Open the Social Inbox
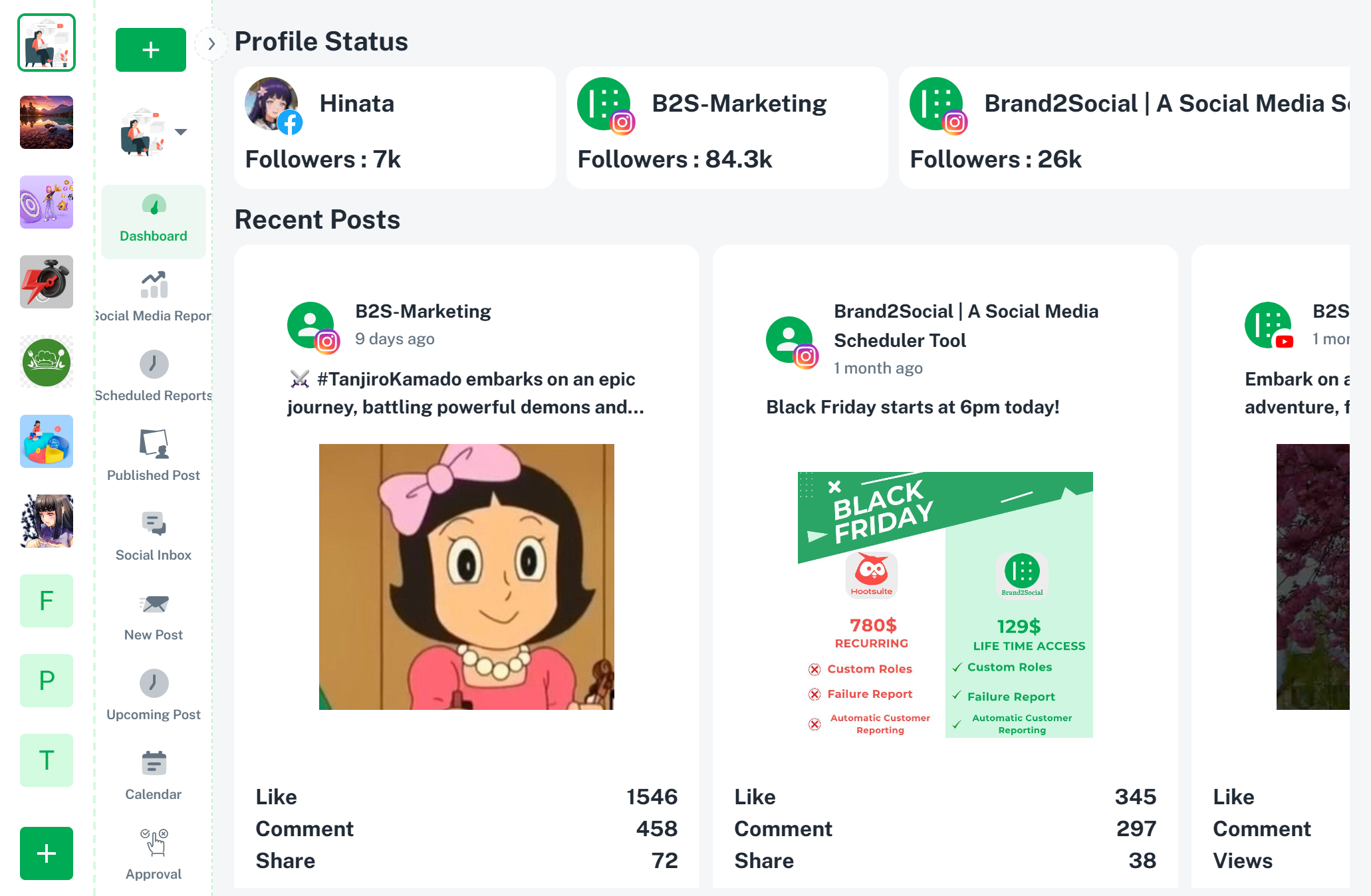Image resolution: width=1371 pixels, height=896 pixels. (154, 536)
